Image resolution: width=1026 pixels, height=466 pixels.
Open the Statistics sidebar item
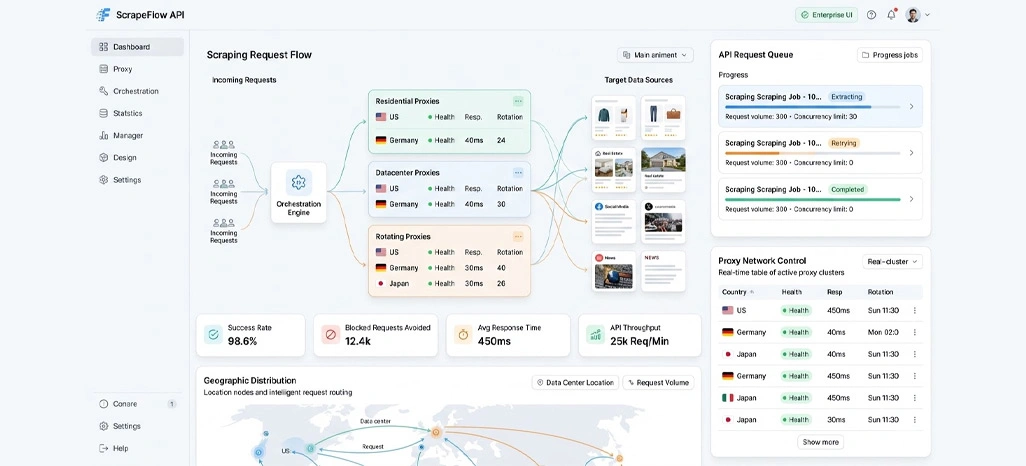pos(137,113)
